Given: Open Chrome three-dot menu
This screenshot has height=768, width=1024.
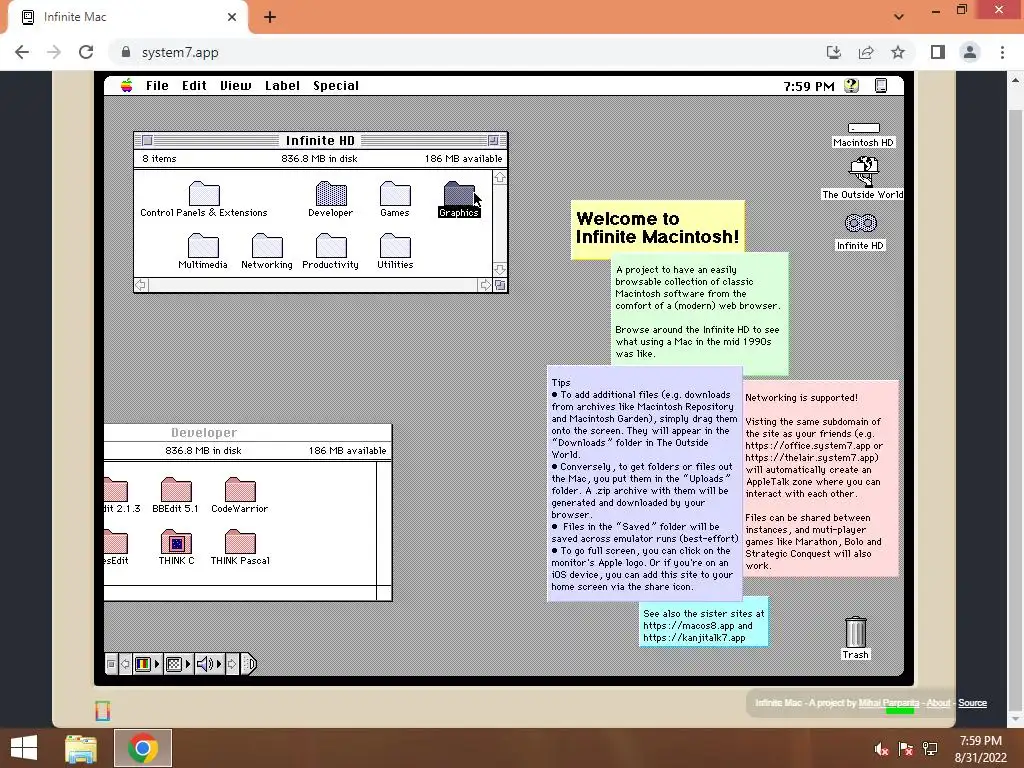Looking at the screenshot, I should pyautogui.click(x=1002, y=52).
